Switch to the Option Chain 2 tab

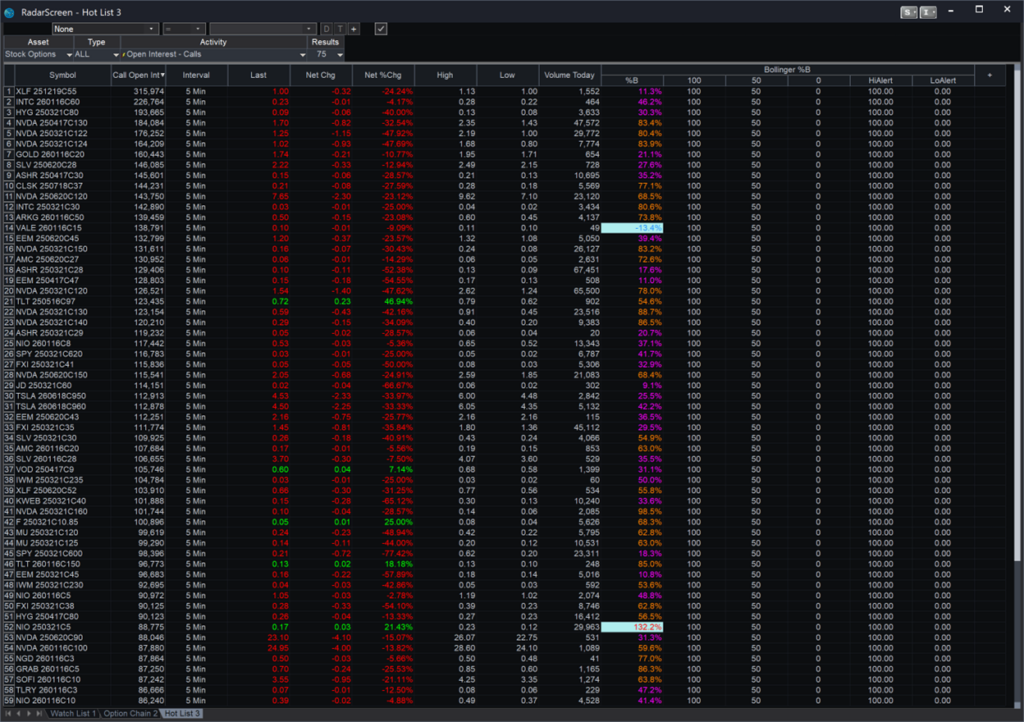[x=131, y=713]
